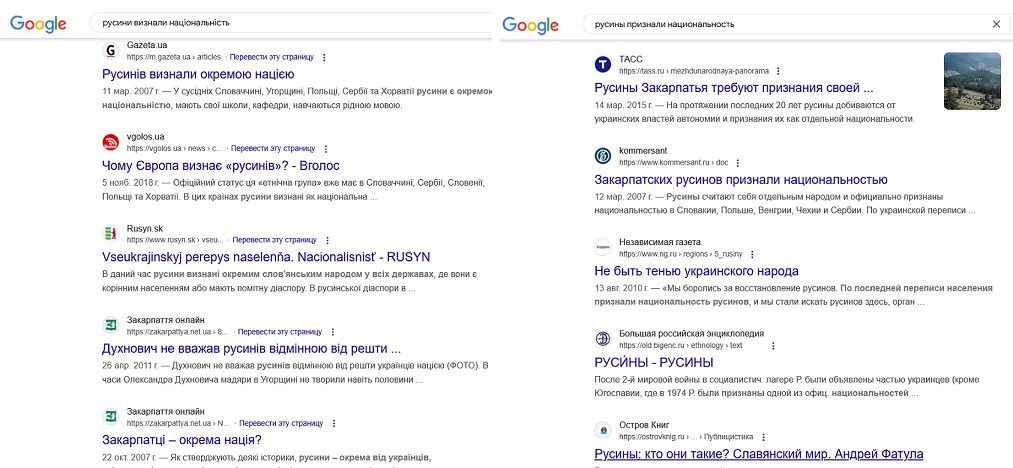The width and height of the screenshot is (1013, 468).
Task: Click the https://www.kommersant.ru › doc URL
Action: 673,163
